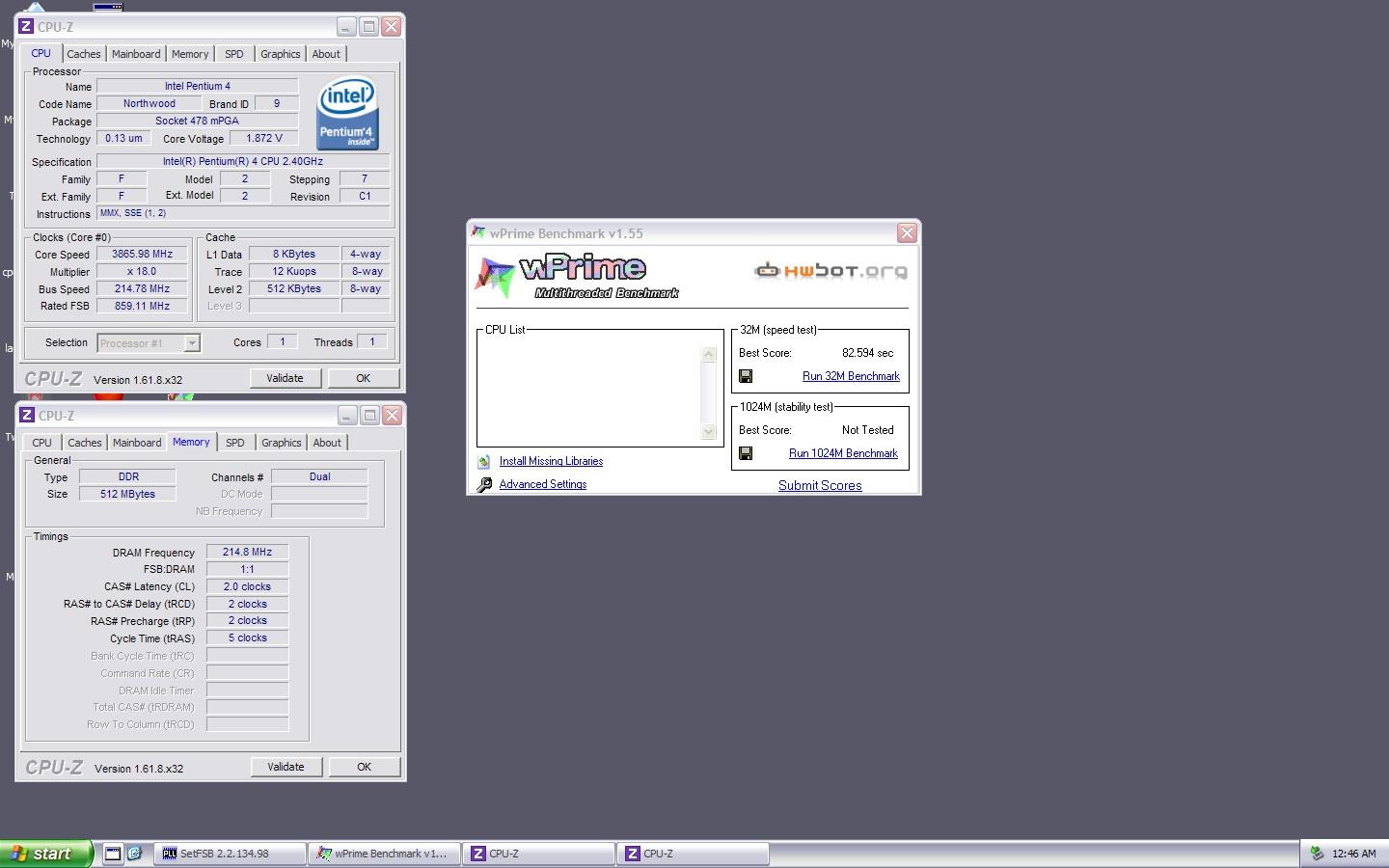Click Submit Scores link

(x=820, y=485)
